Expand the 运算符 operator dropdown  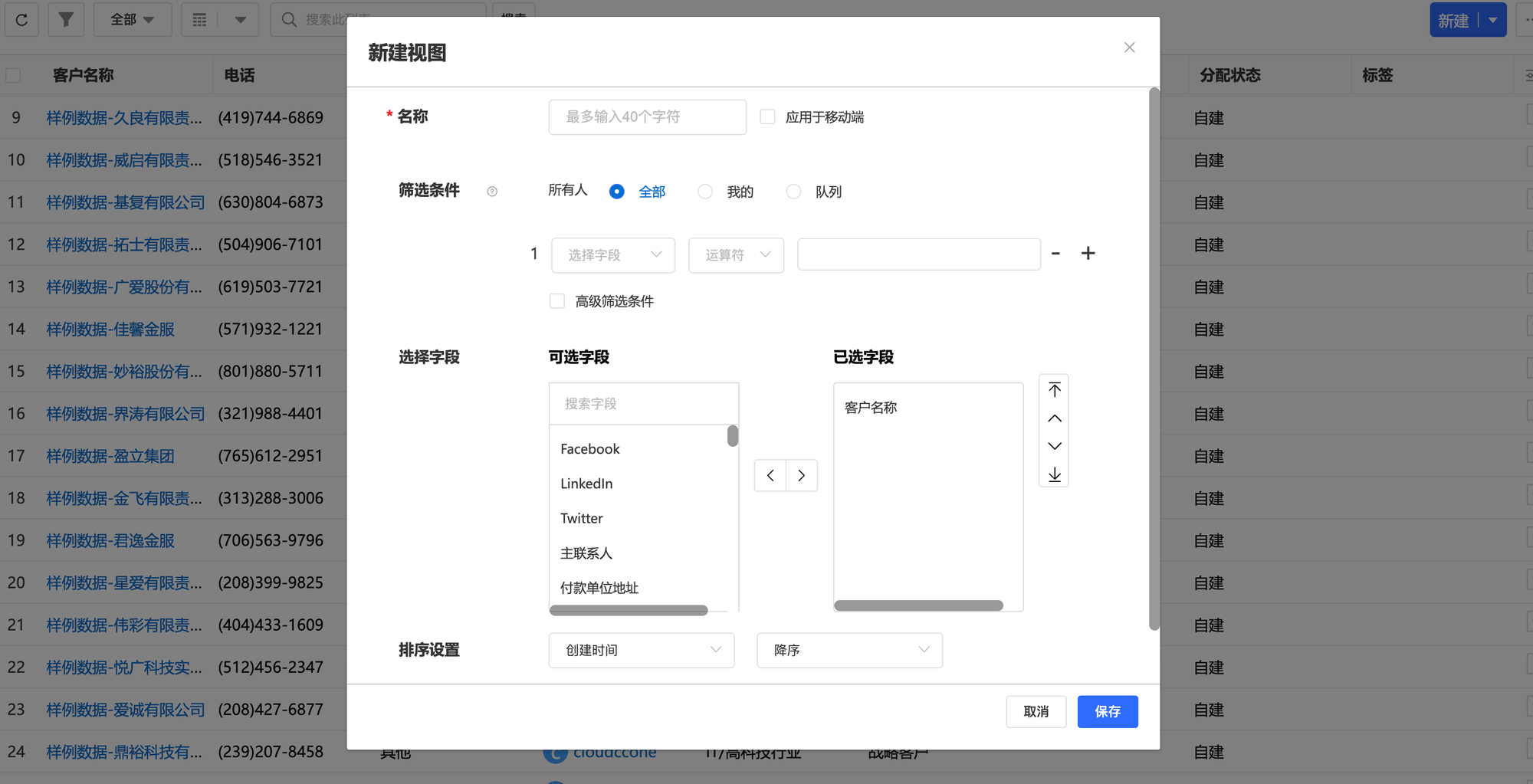point(736,255)
